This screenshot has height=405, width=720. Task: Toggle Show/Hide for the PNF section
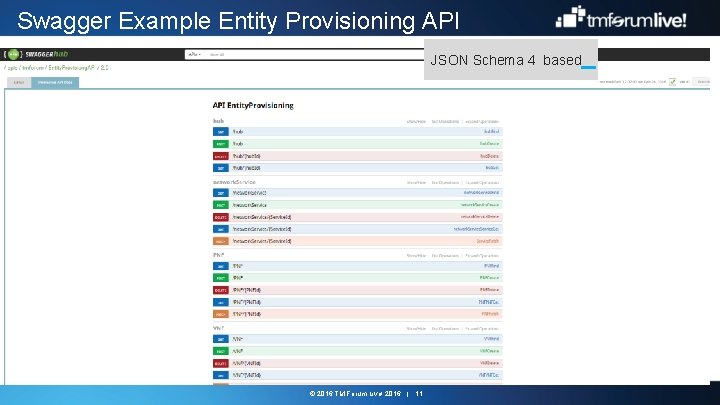416,256
